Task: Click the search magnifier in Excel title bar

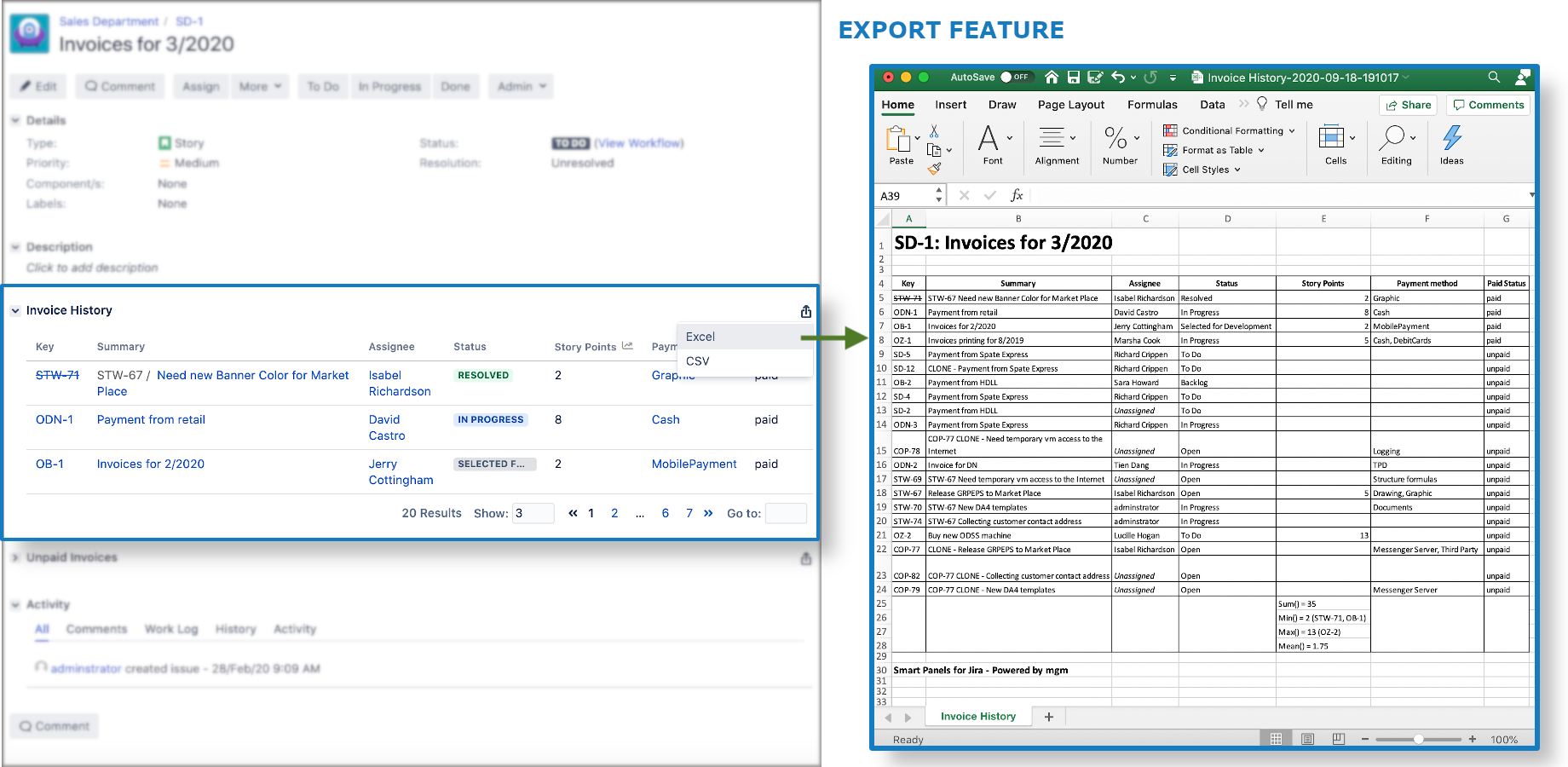Action: 1494,78
